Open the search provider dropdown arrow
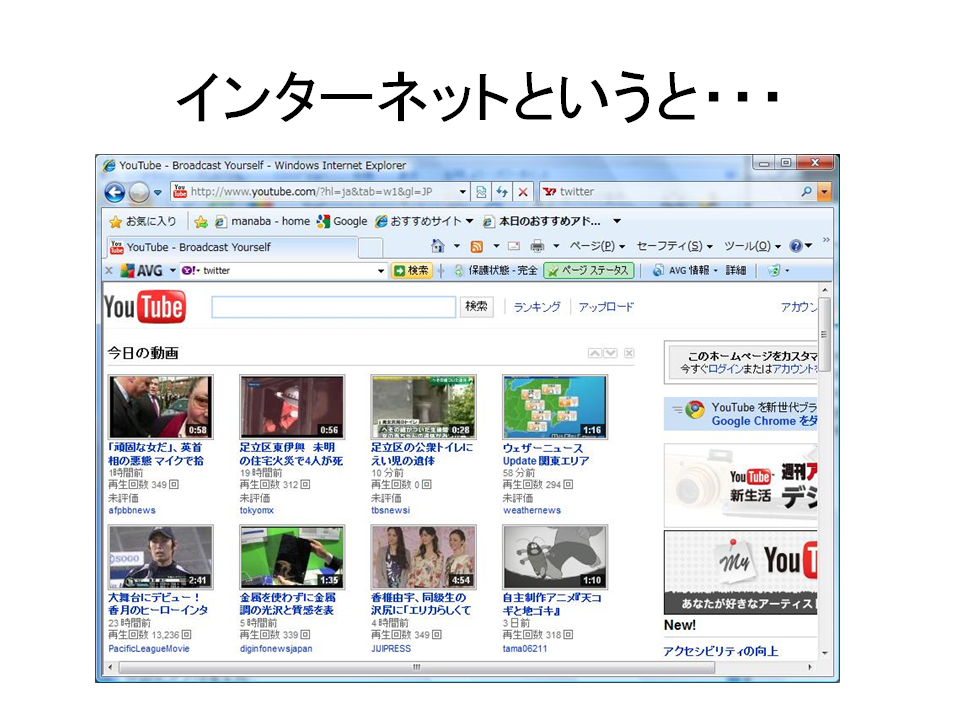 pyautogui.click(x=825, y=192)
